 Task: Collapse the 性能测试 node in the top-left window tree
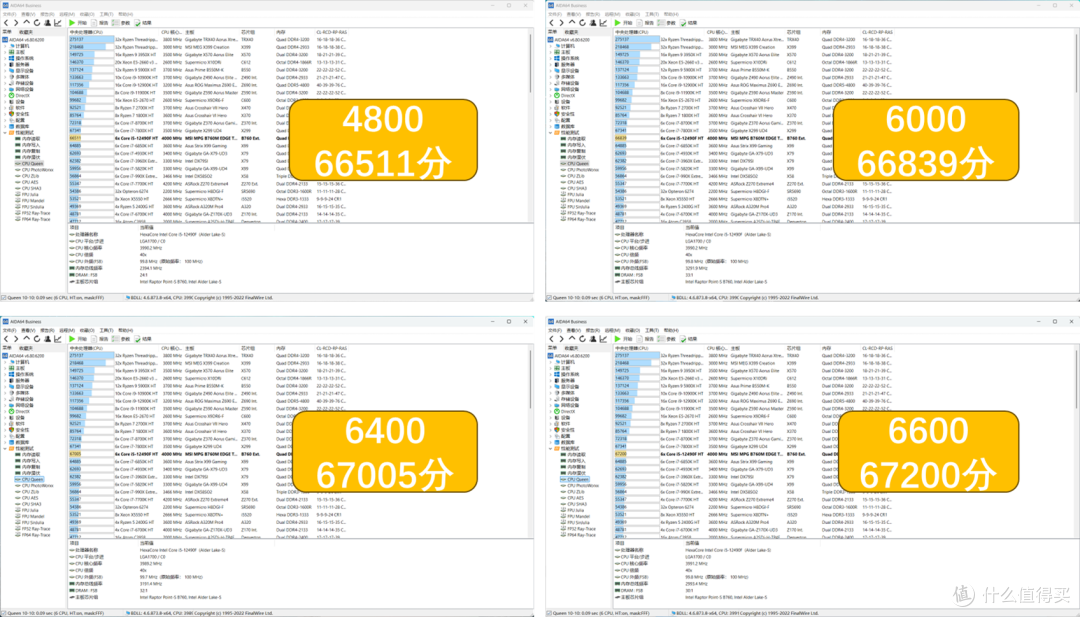[6, 133]
